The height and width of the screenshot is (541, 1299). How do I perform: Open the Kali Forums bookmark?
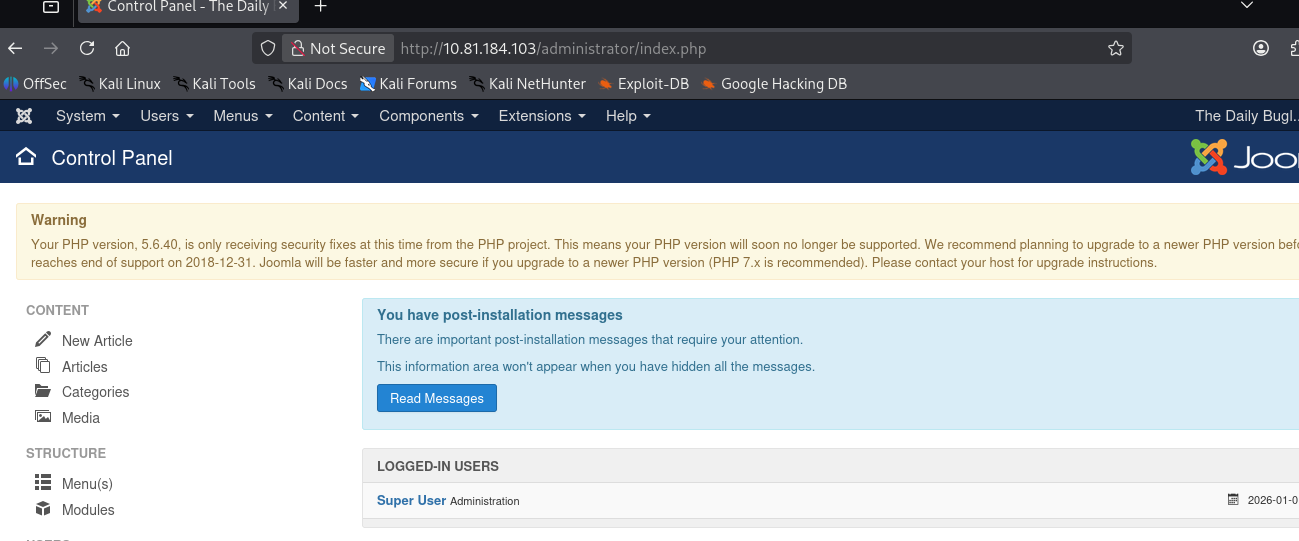point(408,84)
